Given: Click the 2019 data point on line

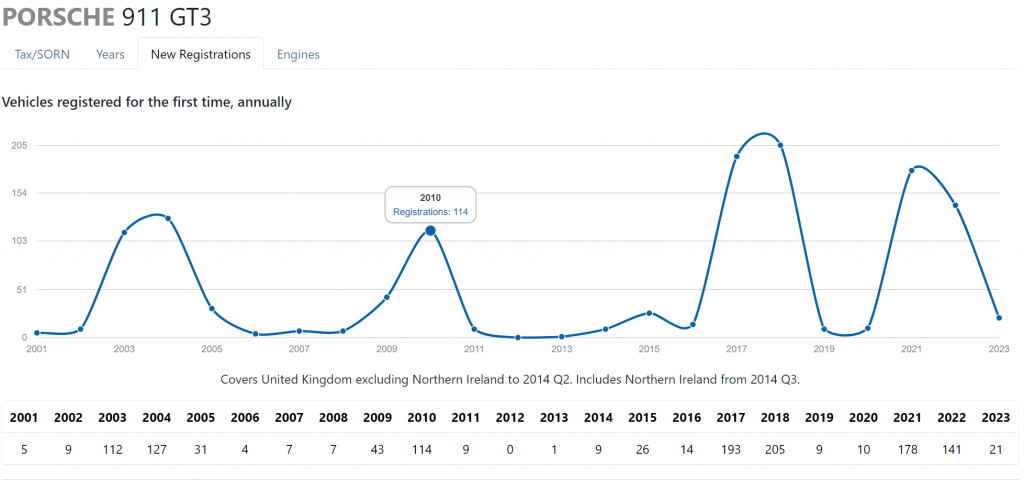Looking at the screenshot, I should pyautogui.click(x=824, y=329).
